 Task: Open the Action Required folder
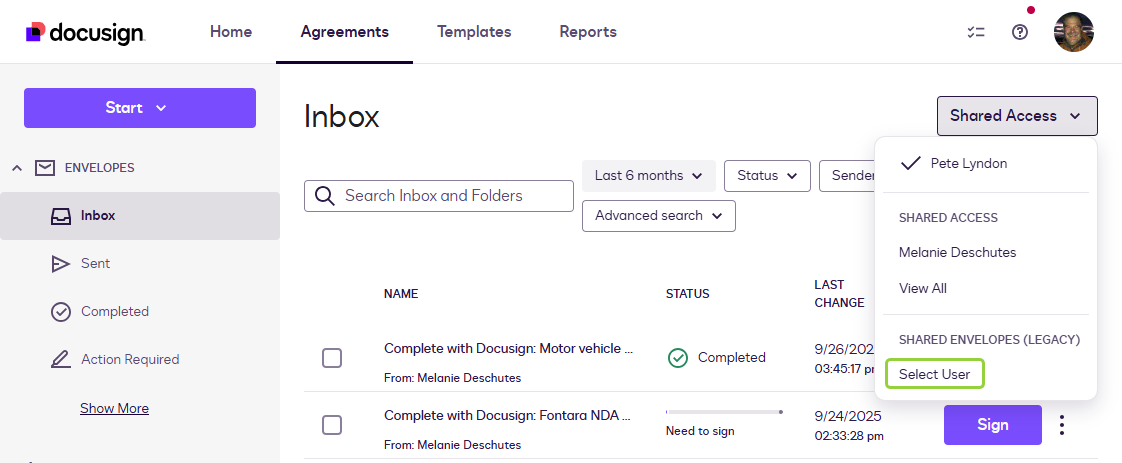(x=130, y=360)
